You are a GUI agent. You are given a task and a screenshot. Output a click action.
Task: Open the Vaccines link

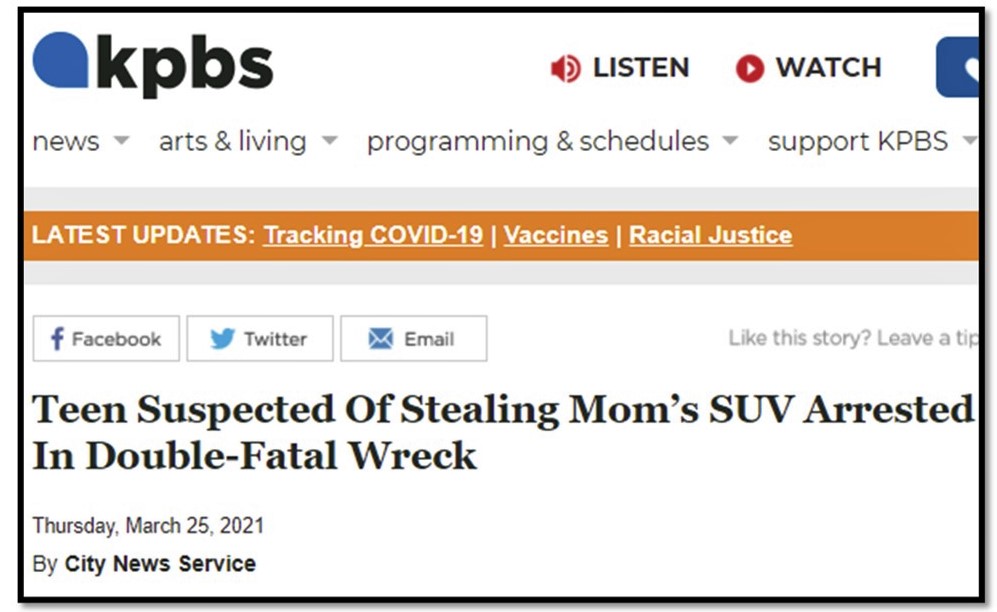tap(555, 236)
